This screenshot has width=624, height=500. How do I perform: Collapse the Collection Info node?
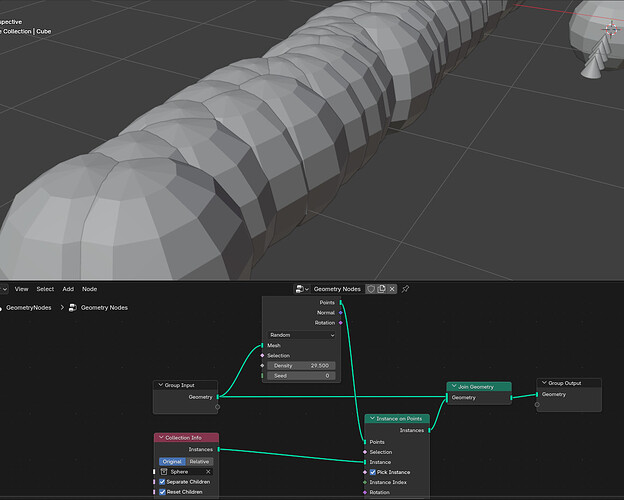161,438
